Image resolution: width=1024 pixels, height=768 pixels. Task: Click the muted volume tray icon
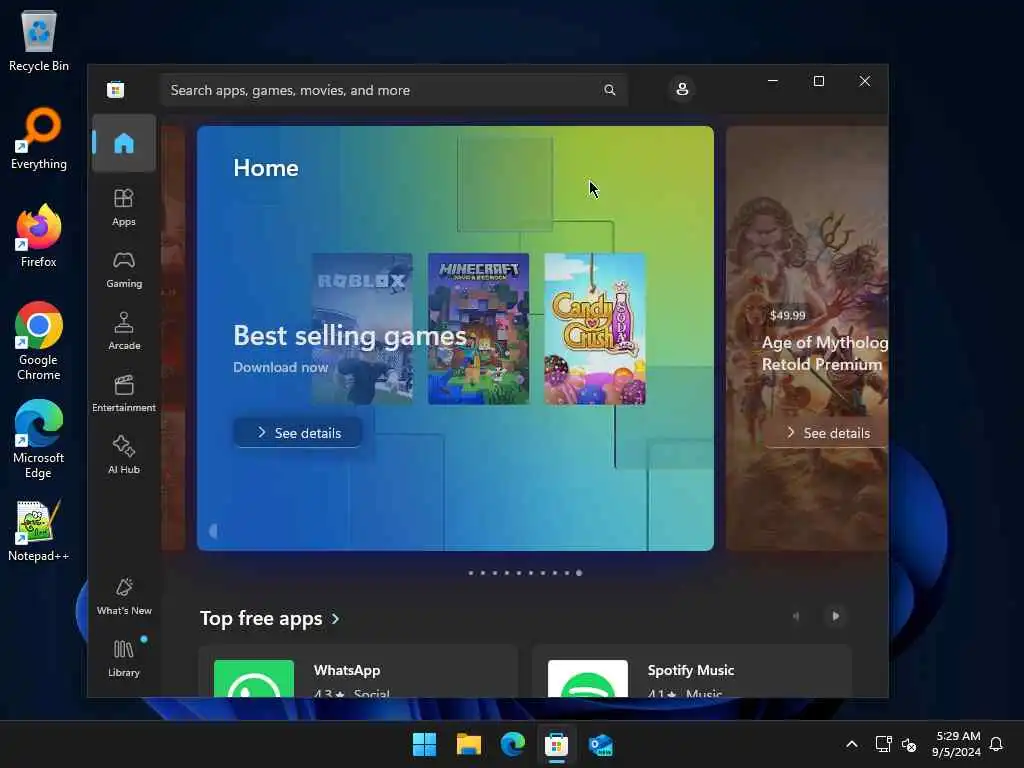(908, 744)
